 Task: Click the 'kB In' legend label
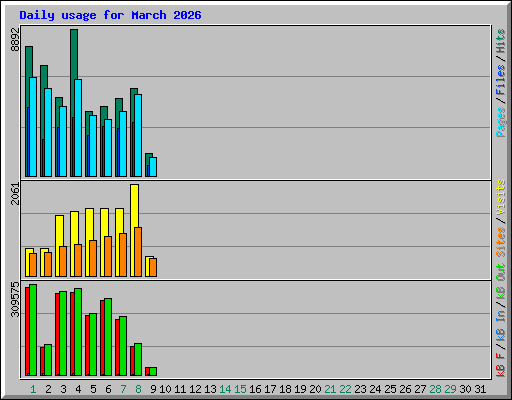[x=501, y=325]
